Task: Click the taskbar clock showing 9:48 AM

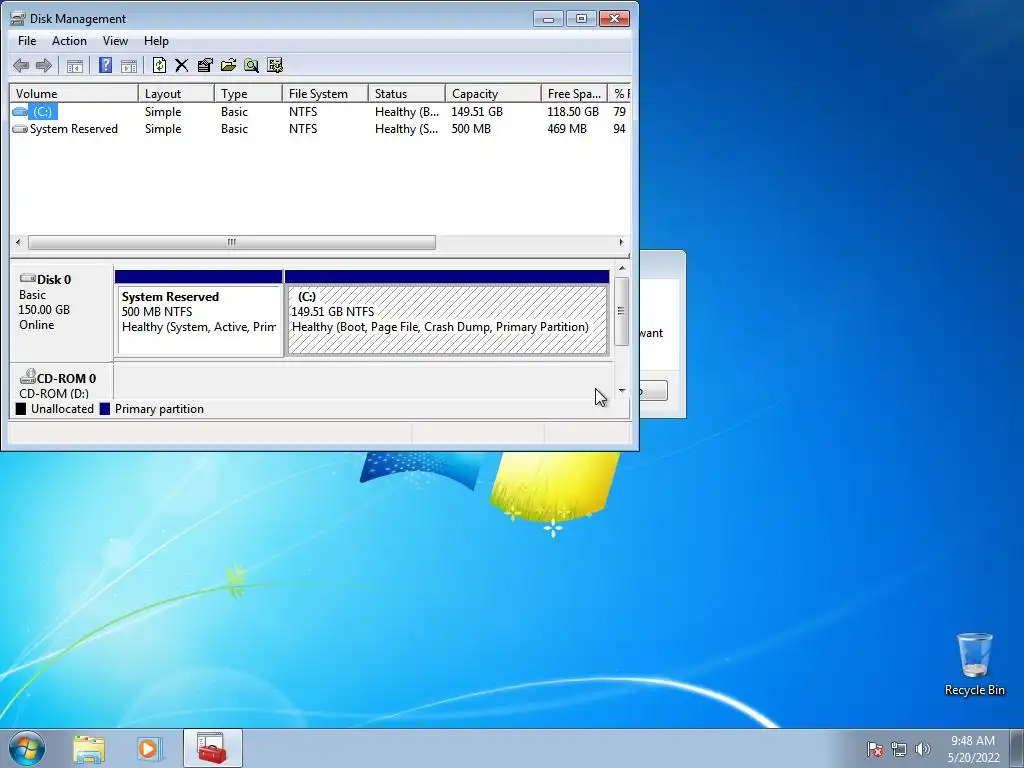Action: pos(973,749)
